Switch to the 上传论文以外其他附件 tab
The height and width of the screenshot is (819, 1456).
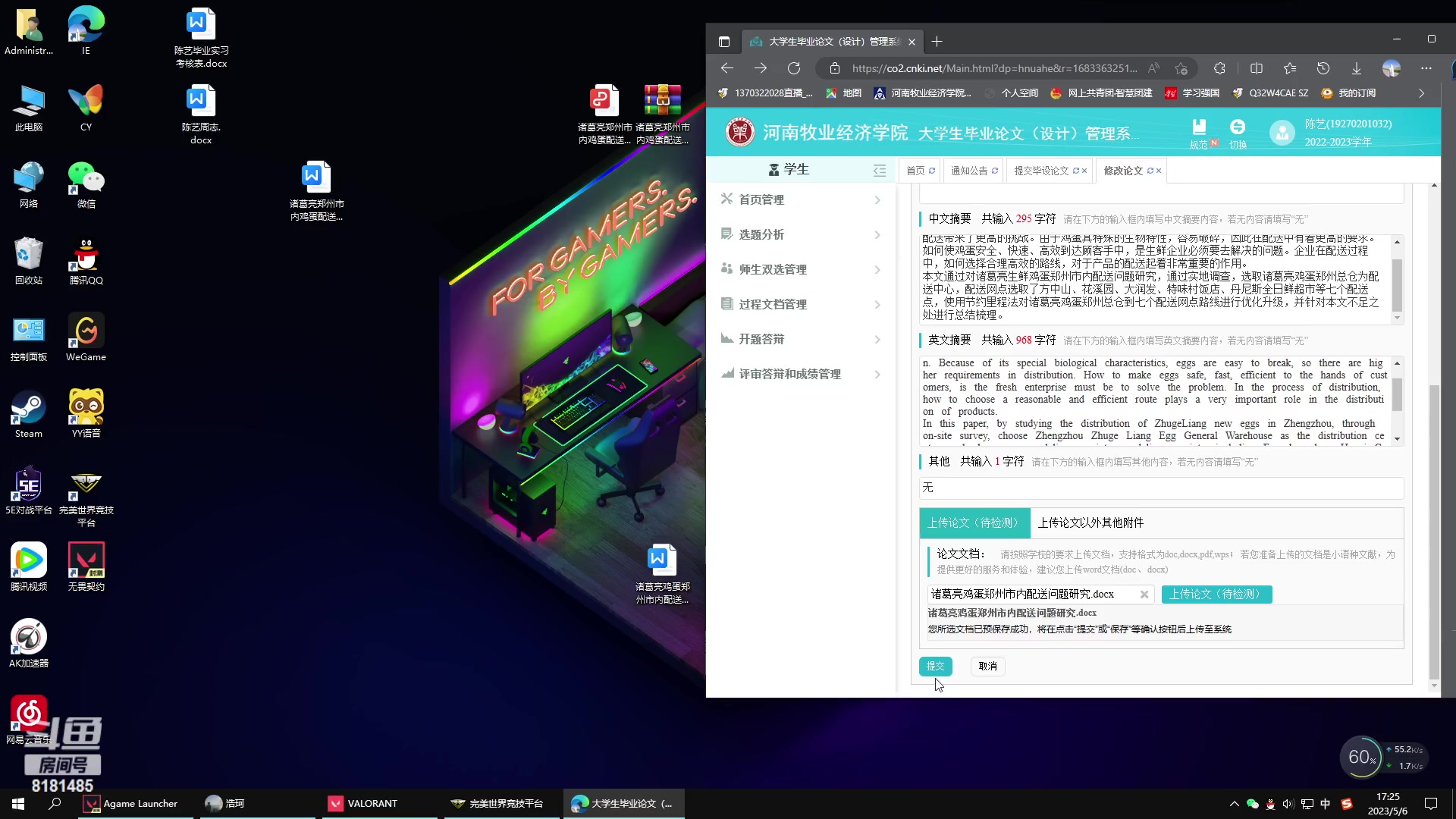click(x=1090, y=522)
